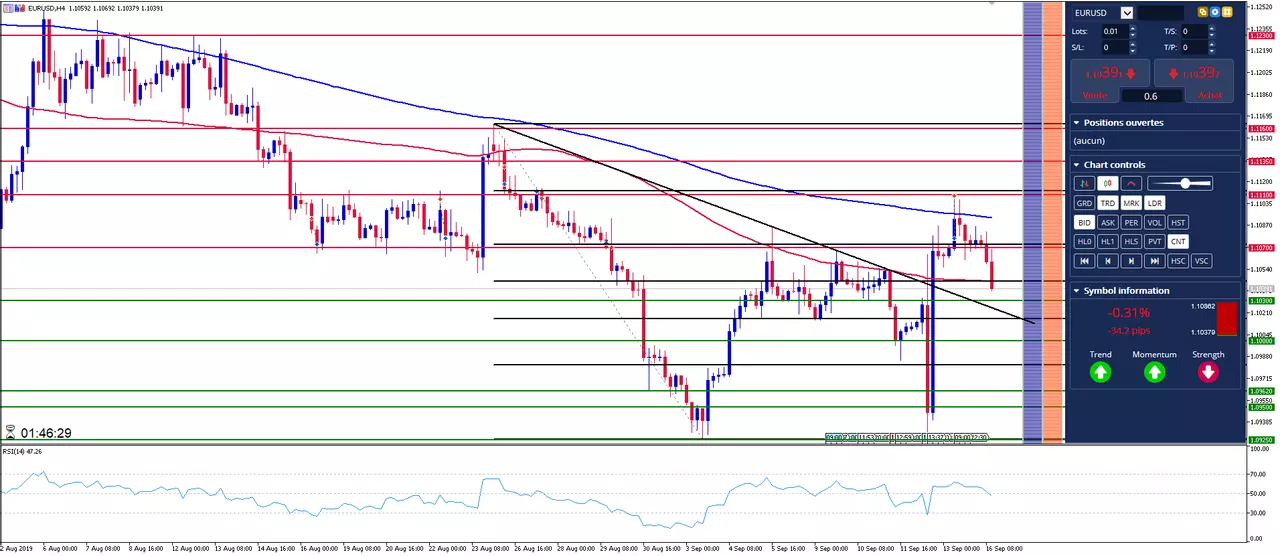1280x556 pixels.
Task: Select the line chart type icon
Action: [1131, 183]
